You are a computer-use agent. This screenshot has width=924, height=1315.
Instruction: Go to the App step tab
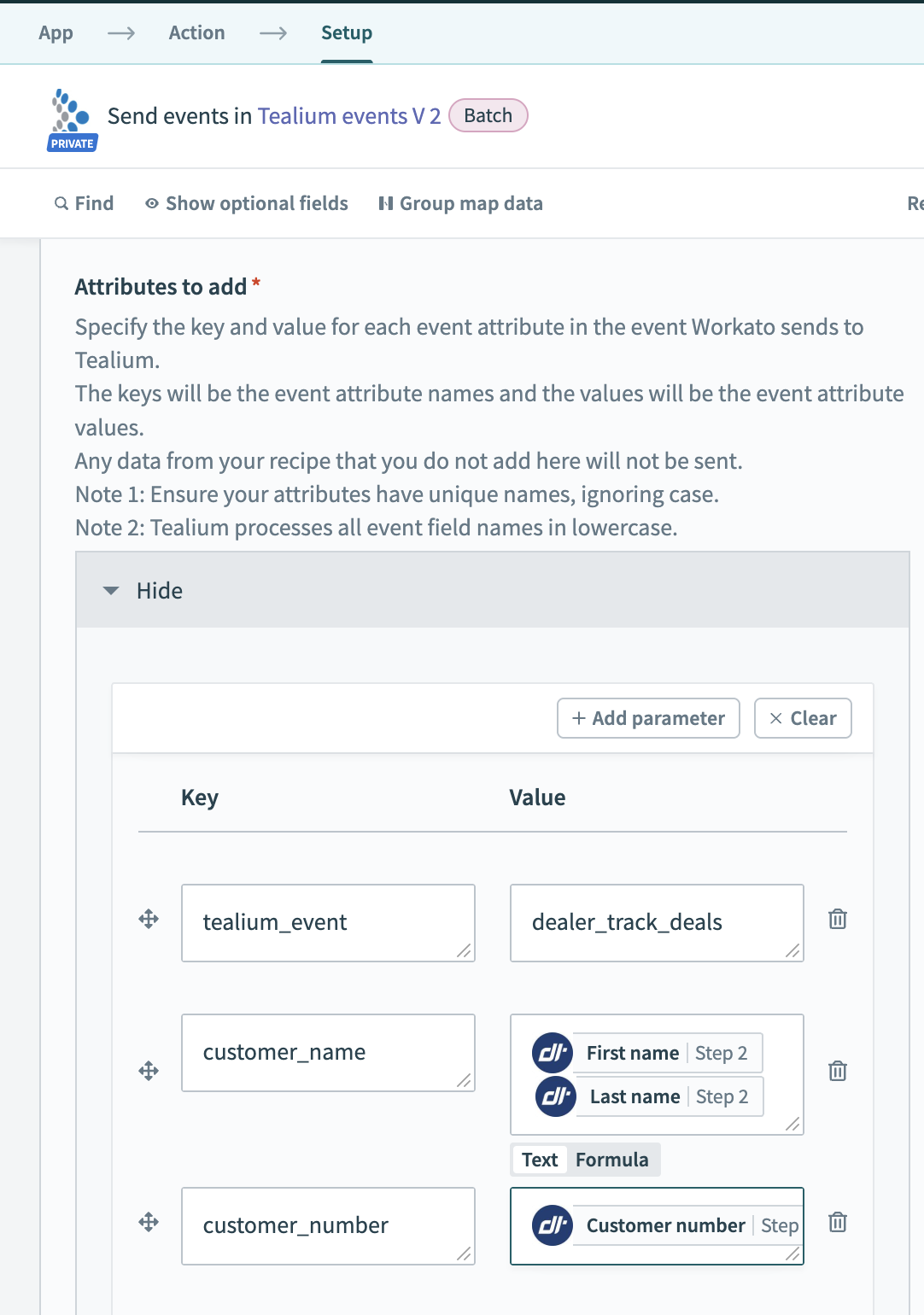[56, 32]
